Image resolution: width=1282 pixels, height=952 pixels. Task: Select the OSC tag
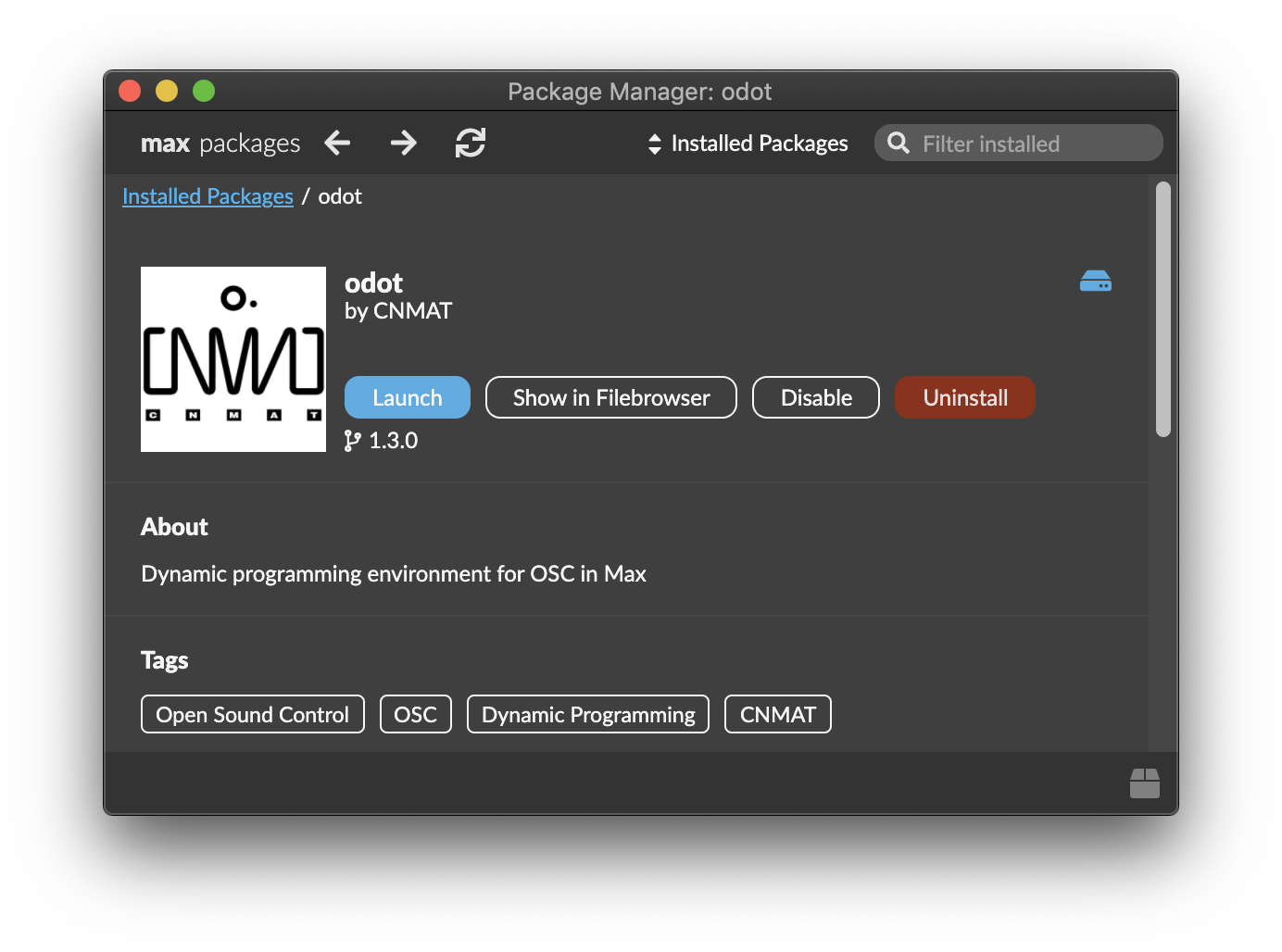pos(416,714)
